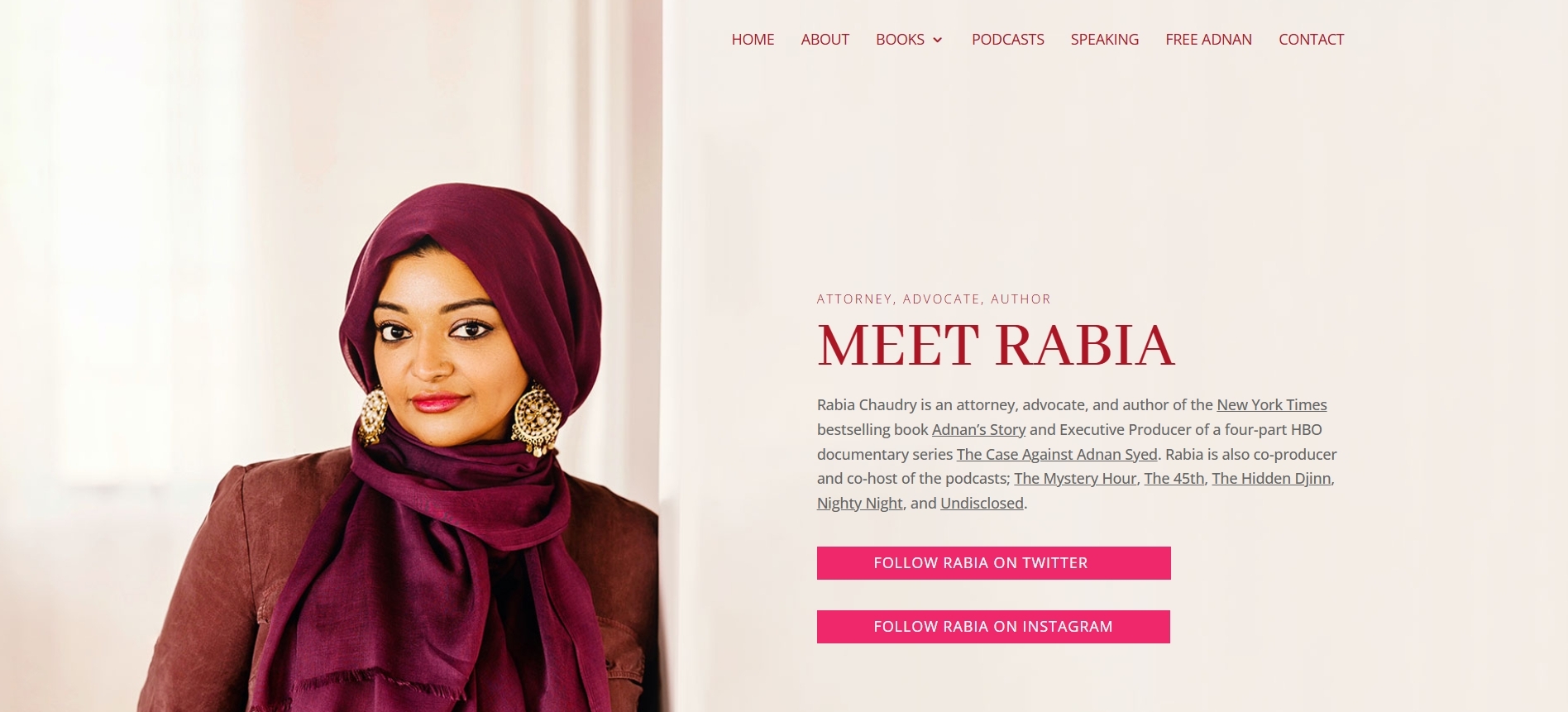Open the Nighty Night podcast link
The height and width of the screenshot is (712, 1568).
[859, 504]
